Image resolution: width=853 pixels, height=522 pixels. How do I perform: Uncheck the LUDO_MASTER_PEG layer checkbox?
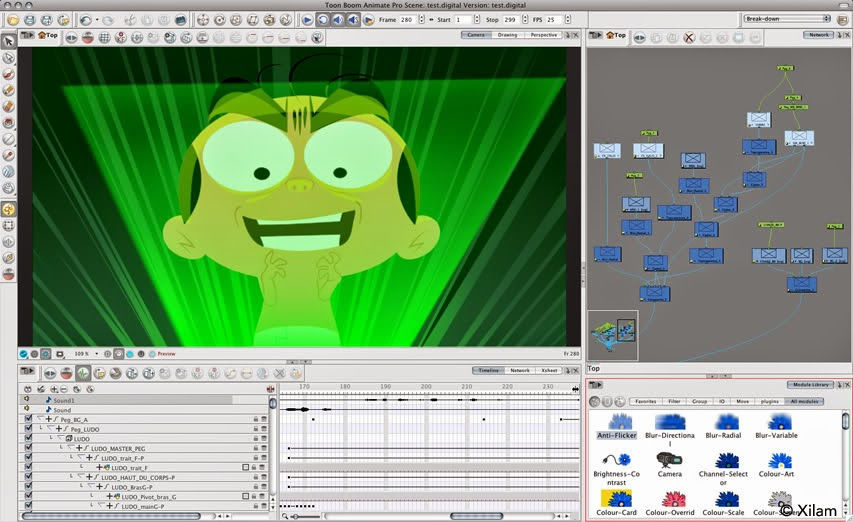pyautogui.click(x=28, y=448)
